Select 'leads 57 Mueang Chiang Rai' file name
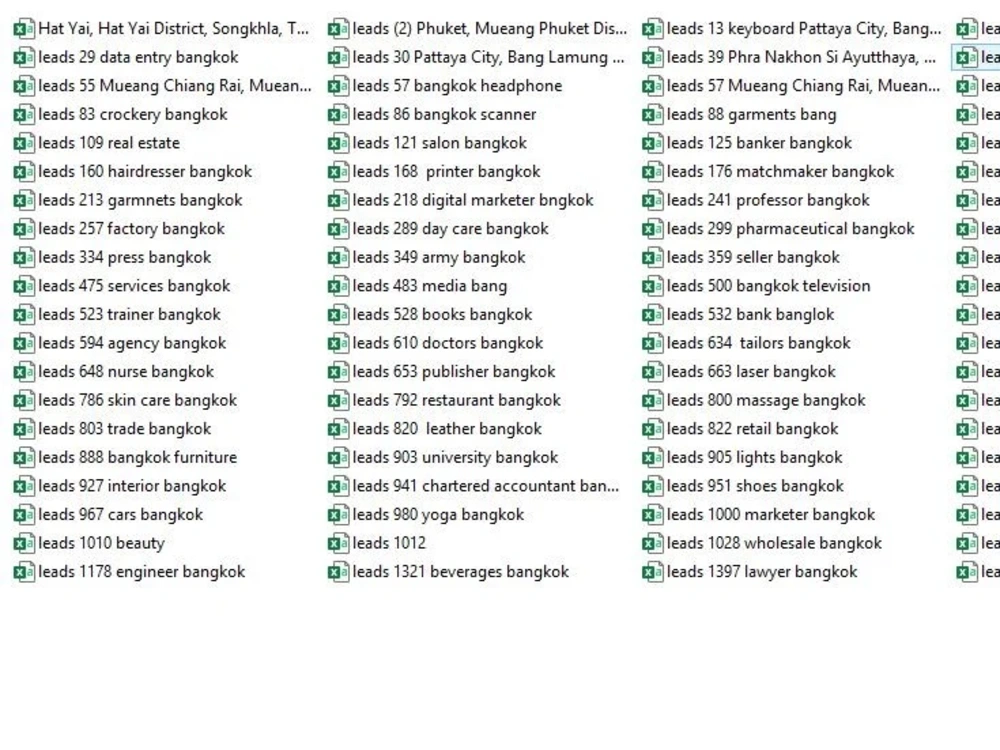This screenshot has height=750, width=1000. click(x=804, y=86)
